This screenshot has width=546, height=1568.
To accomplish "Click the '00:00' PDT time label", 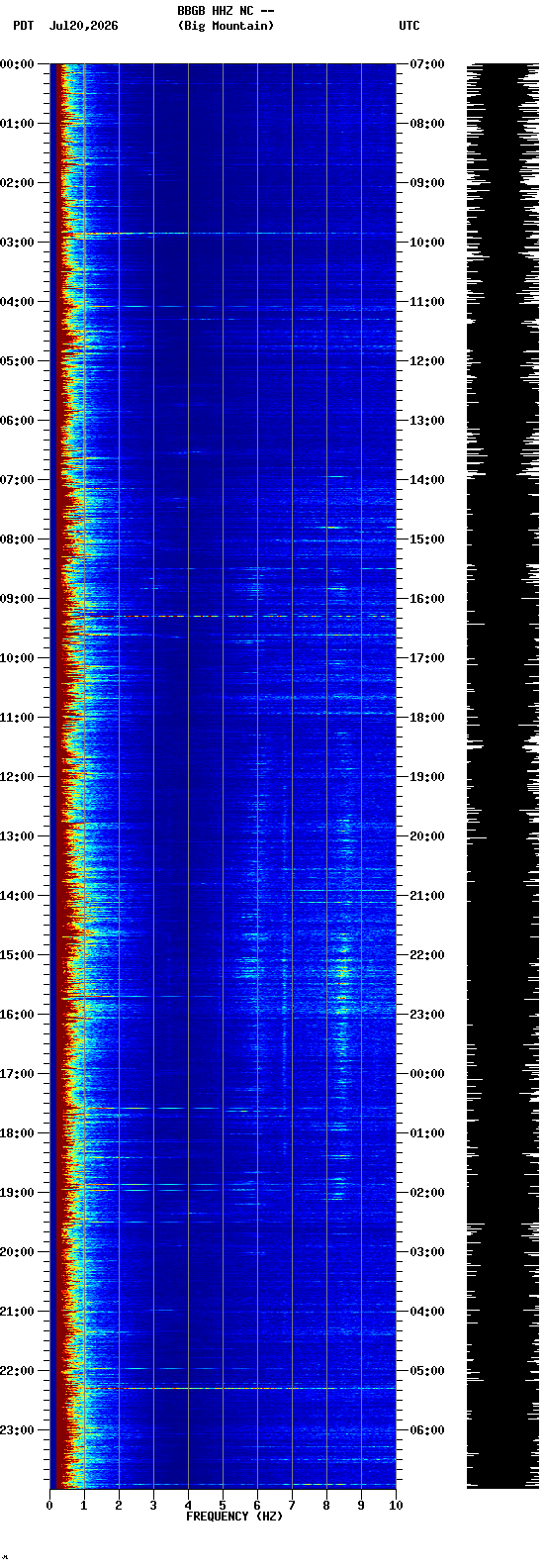I will (x=17, y=64).
